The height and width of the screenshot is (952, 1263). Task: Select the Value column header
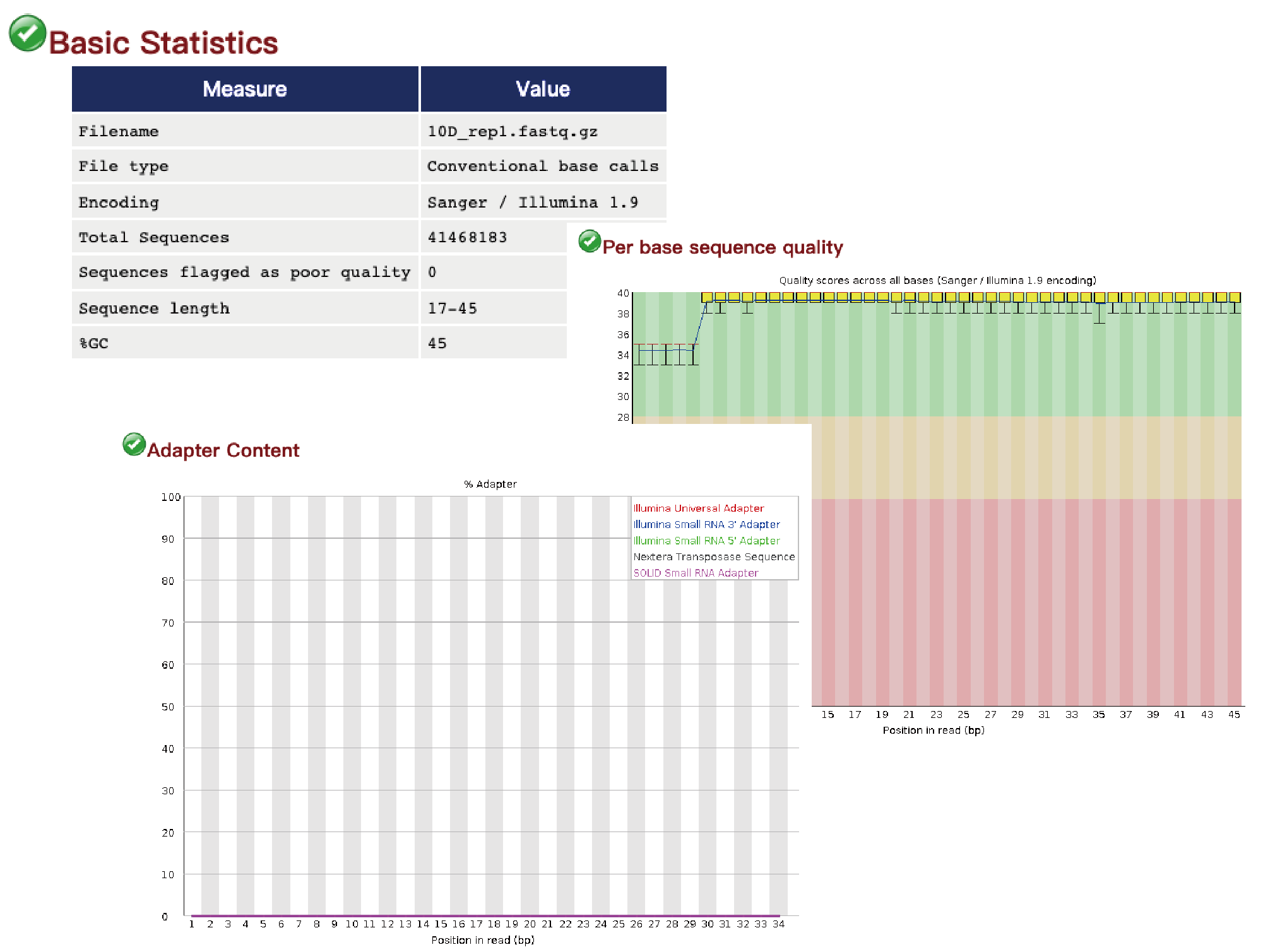pyautogui.click(x=543, y=89)
